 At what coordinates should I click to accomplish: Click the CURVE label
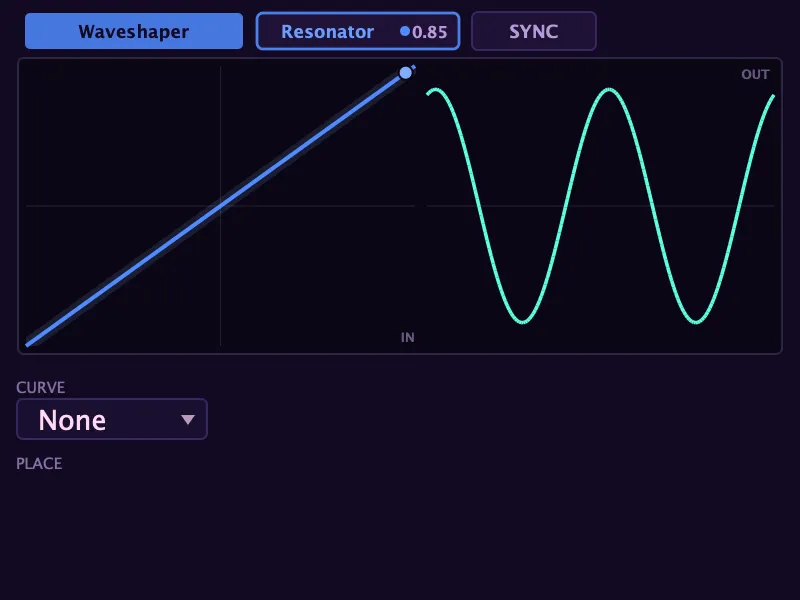41,388
